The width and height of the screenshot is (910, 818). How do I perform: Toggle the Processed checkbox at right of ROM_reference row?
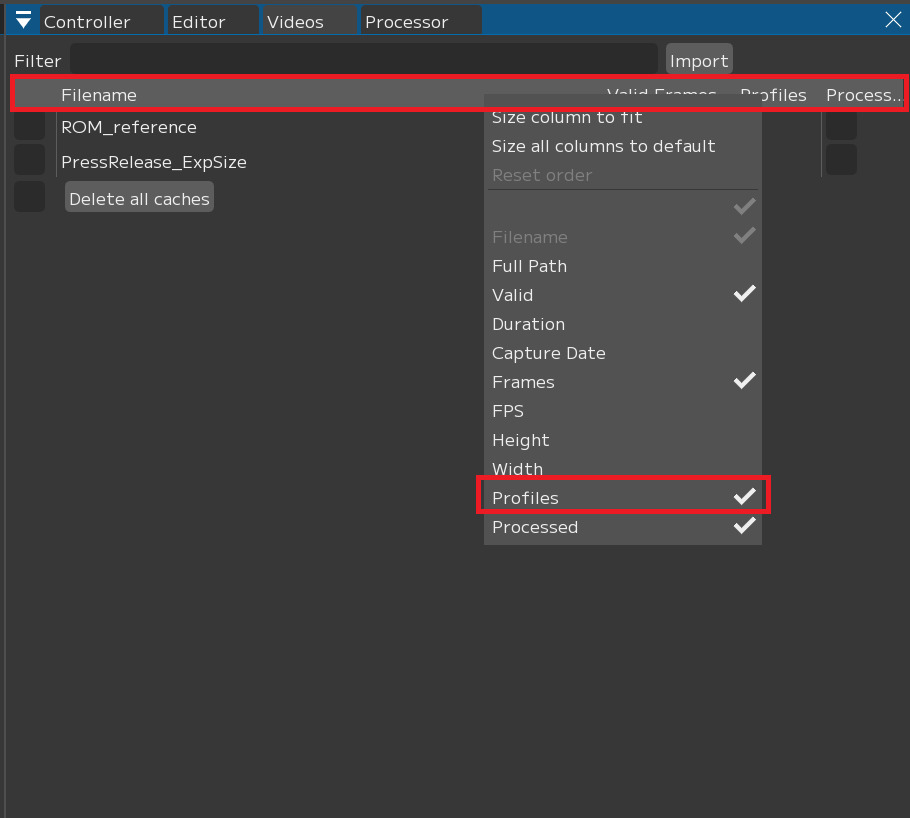point(841,127)
